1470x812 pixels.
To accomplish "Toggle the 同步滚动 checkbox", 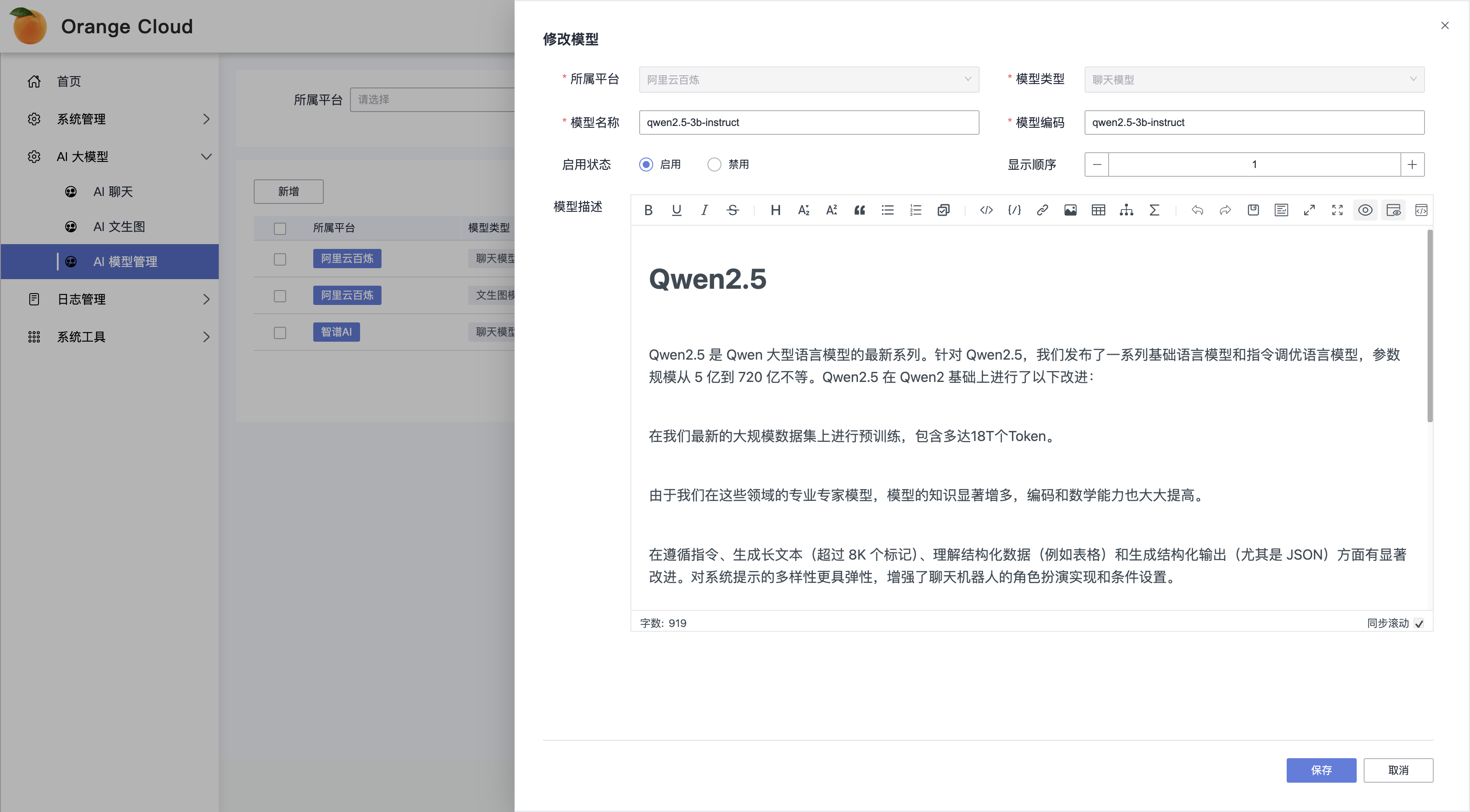I will 1419,624.
